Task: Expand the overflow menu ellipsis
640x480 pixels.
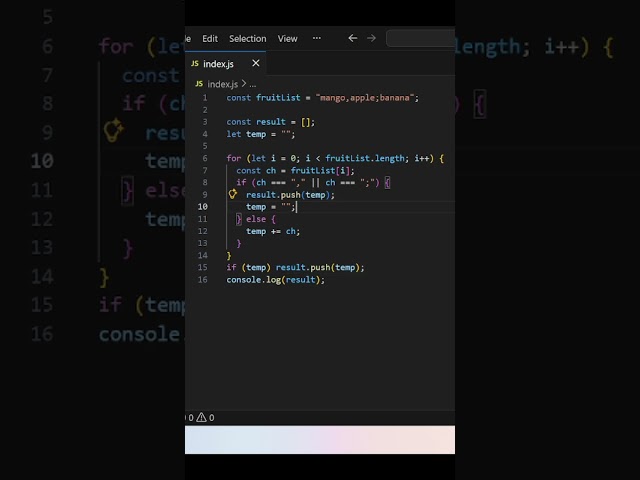Action: coord(317,38)
